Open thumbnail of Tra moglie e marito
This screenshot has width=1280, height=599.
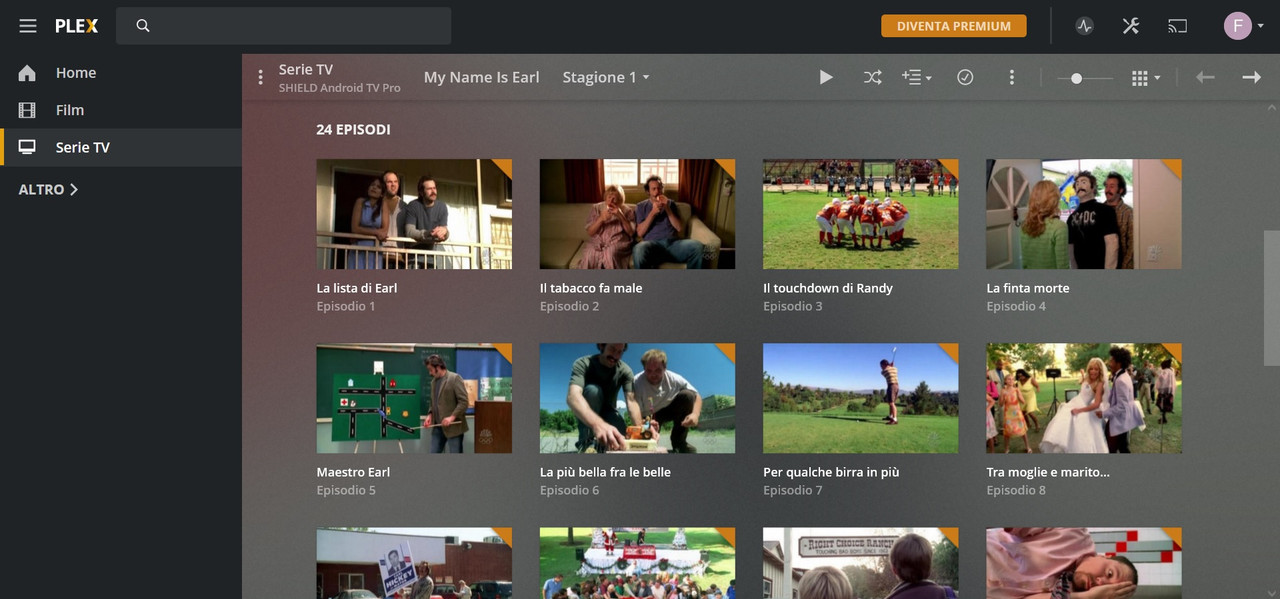[1084, 398]
